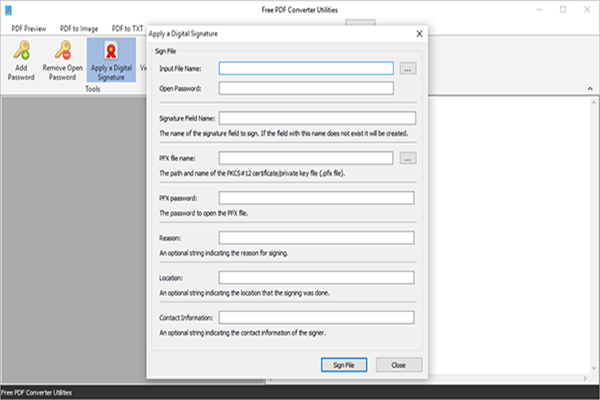
Task: Go to the PDF to TXT tab
Action: click(127, 29)
